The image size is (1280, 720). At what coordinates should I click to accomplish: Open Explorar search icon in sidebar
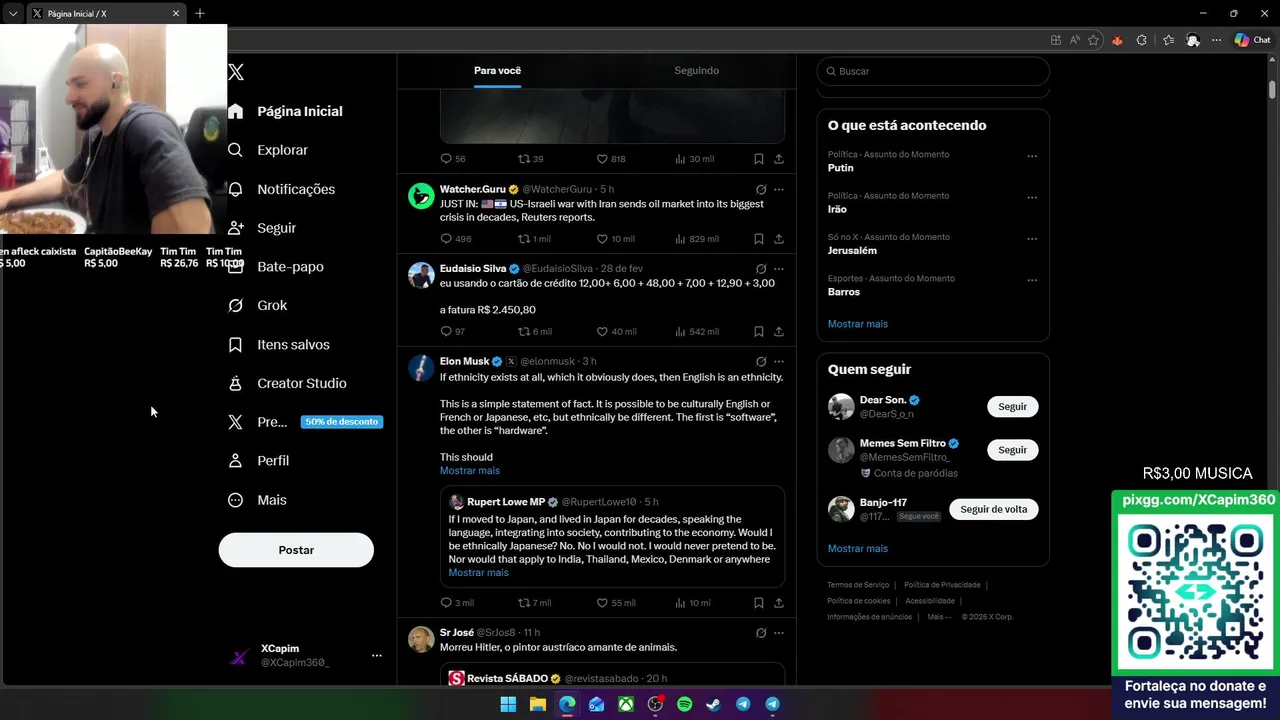(235, 150)
